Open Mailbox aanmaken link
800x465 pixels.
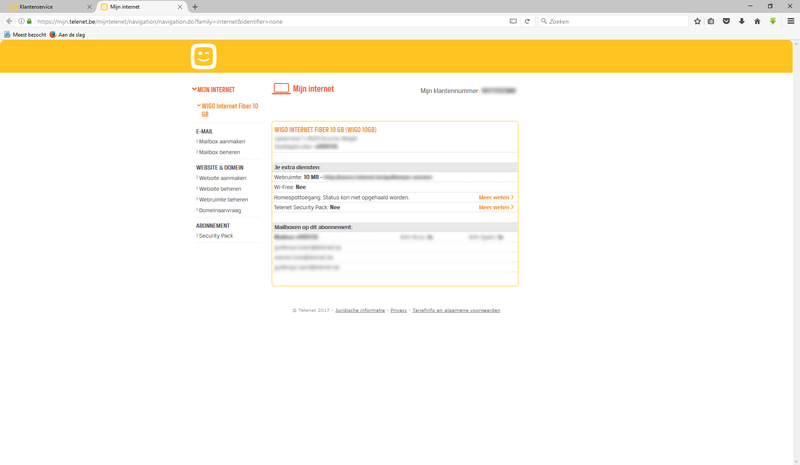222,141
